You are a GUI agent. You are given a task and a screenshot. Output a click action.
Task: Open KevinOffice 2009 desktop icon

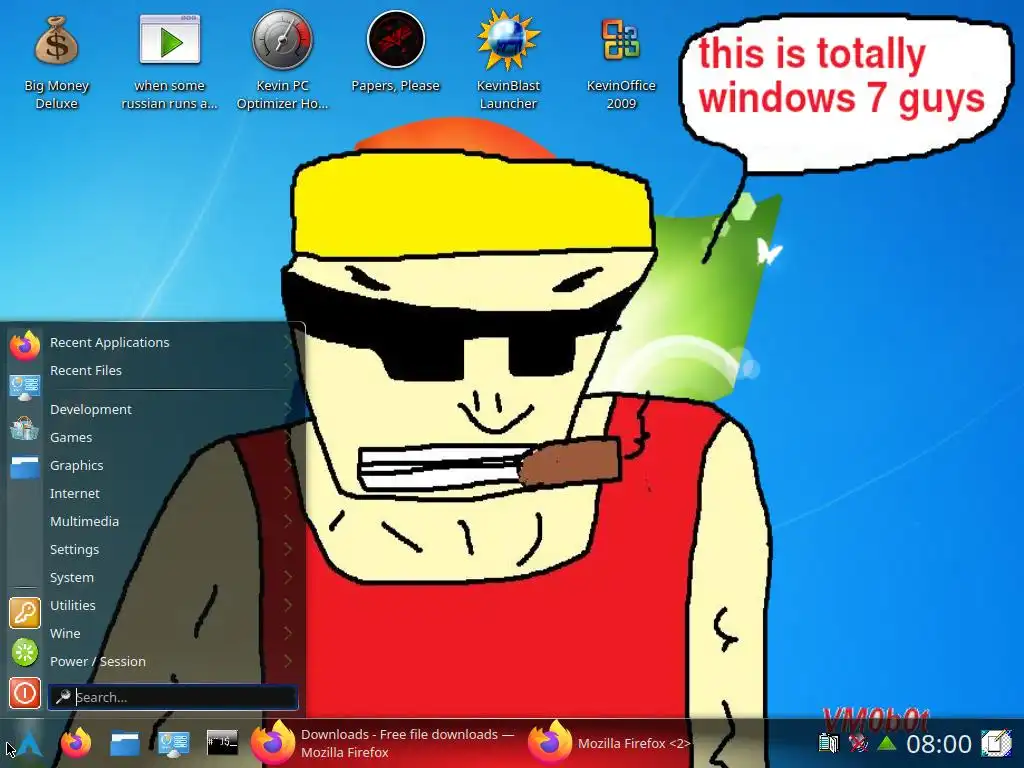click(x=621, y=62)
